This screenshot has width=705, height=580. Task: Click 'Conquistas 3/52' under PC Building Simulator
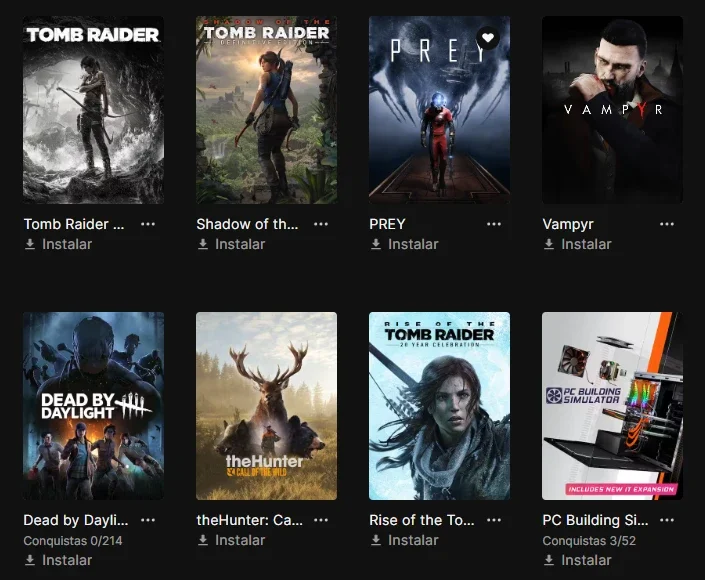click(x=589, y=540)
